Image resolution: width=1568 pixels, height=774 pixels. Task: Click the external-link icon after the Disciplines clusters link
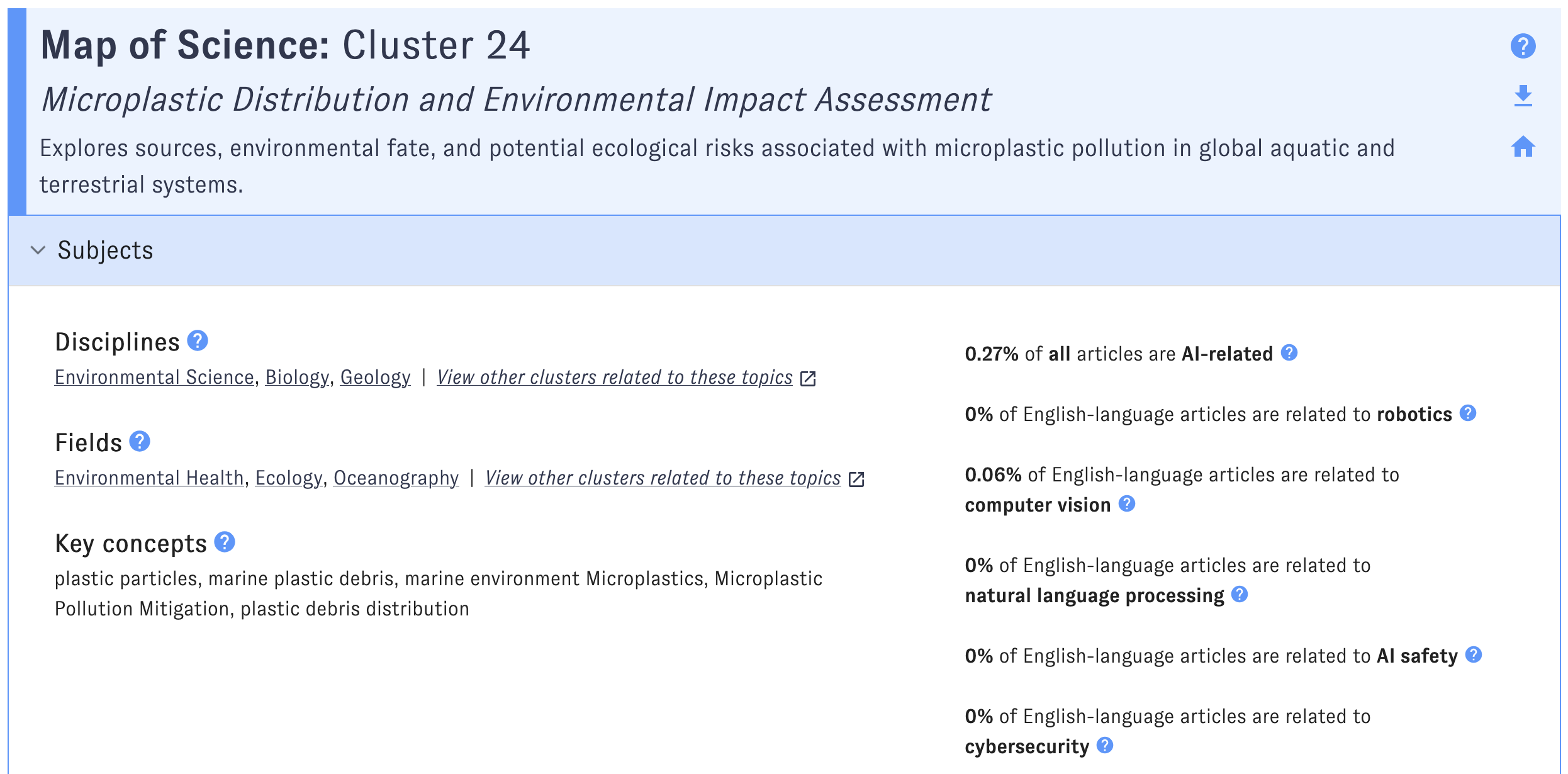tap(809, 378)
